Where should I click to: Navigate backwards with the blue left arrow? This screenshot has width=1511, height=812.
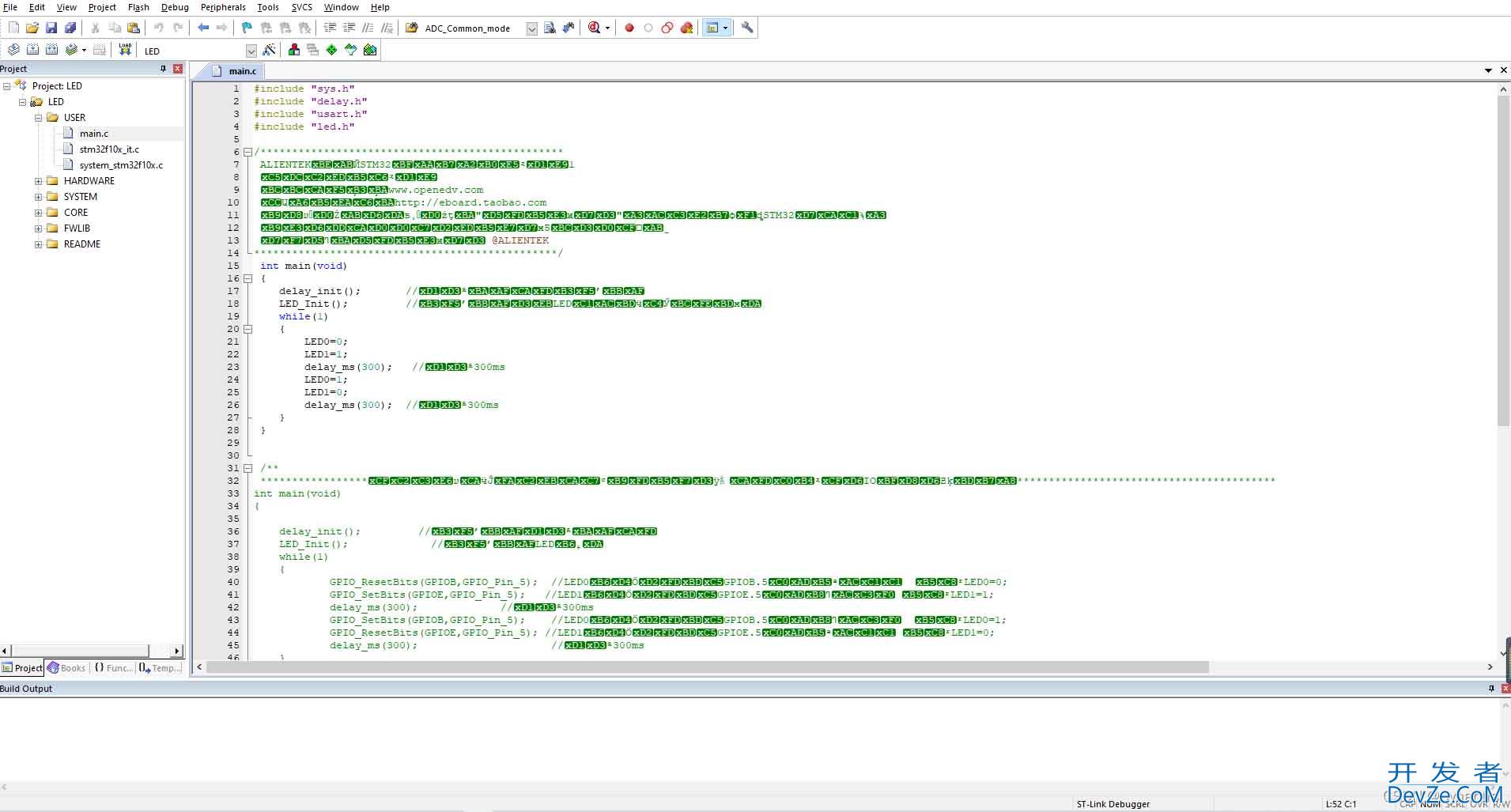click(203, 28)
